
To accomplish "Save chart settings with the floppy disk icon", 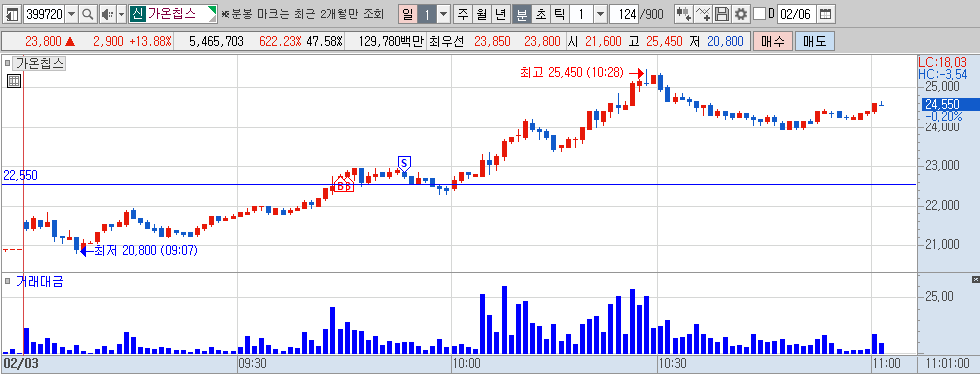I will point(722,13).
